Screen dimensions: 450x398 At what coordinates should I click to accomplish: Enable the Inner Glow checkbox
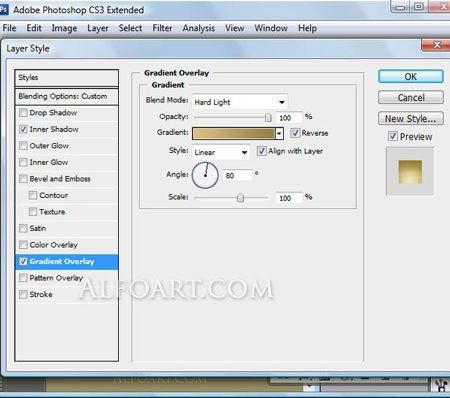pos(23,162)
